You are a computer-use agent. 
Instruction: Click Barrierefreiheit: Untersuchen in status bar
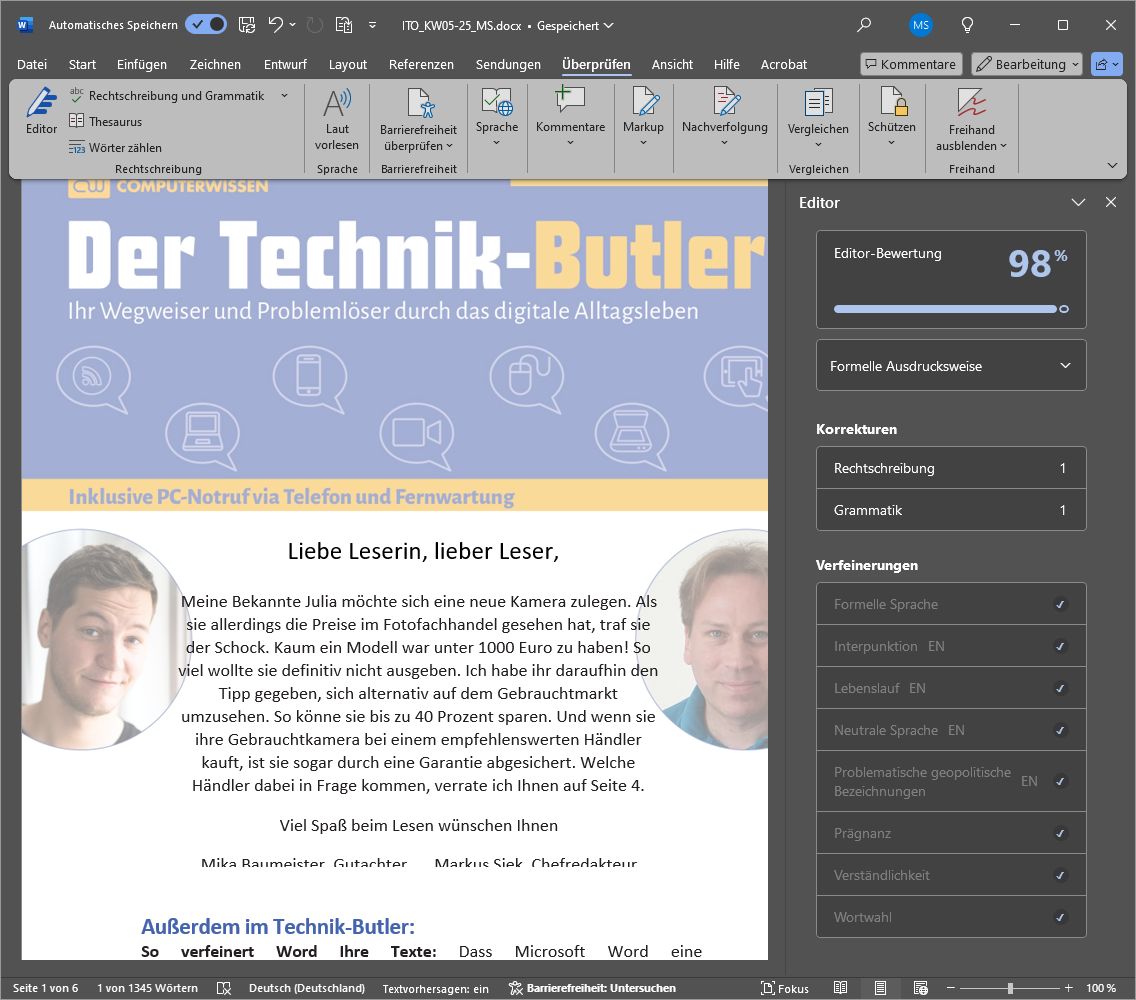click(x=593, y=988)
